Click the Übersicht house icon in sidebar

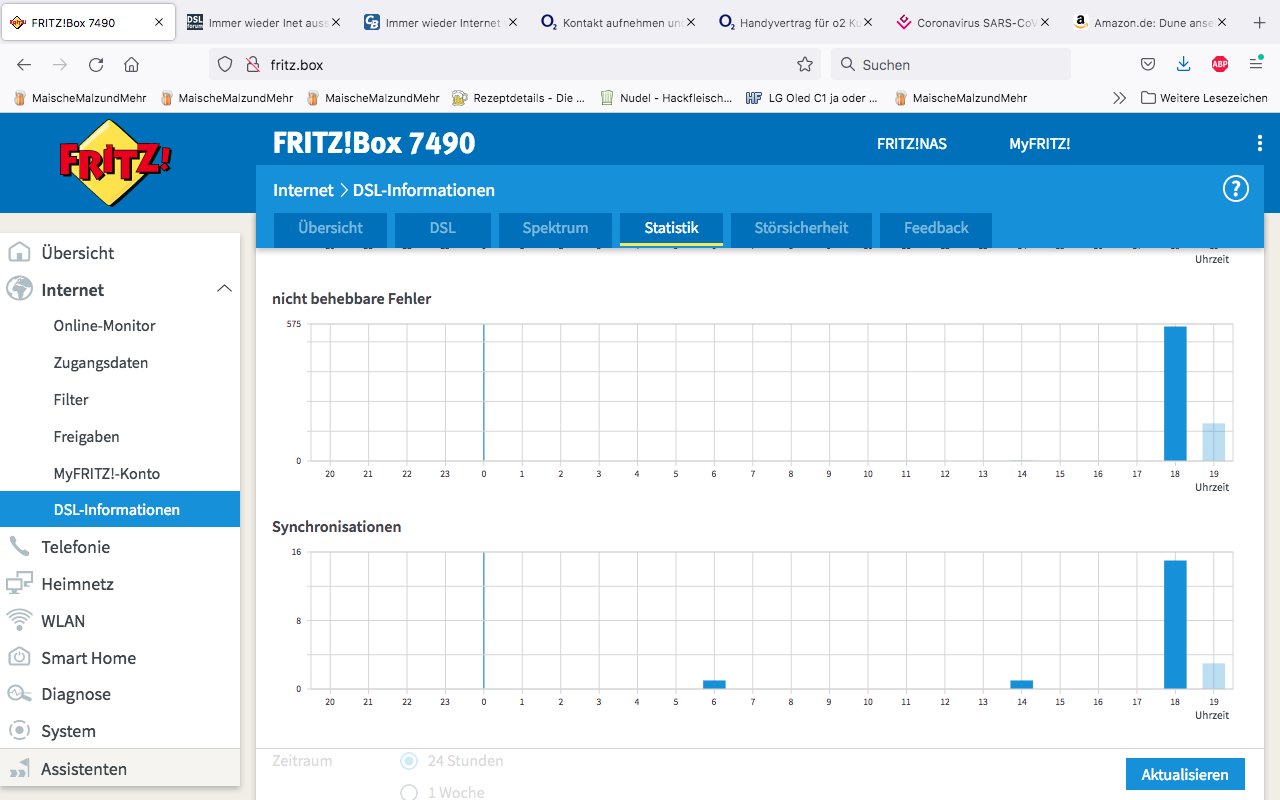tap(19, 253)
